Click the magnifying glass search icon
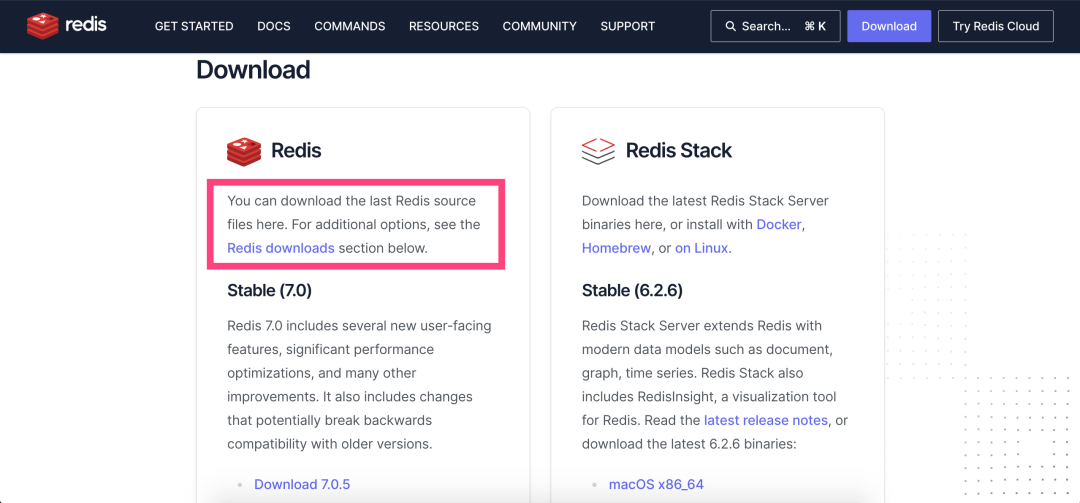The width and height of the screenshot is (1080, 503). point(731,27)
